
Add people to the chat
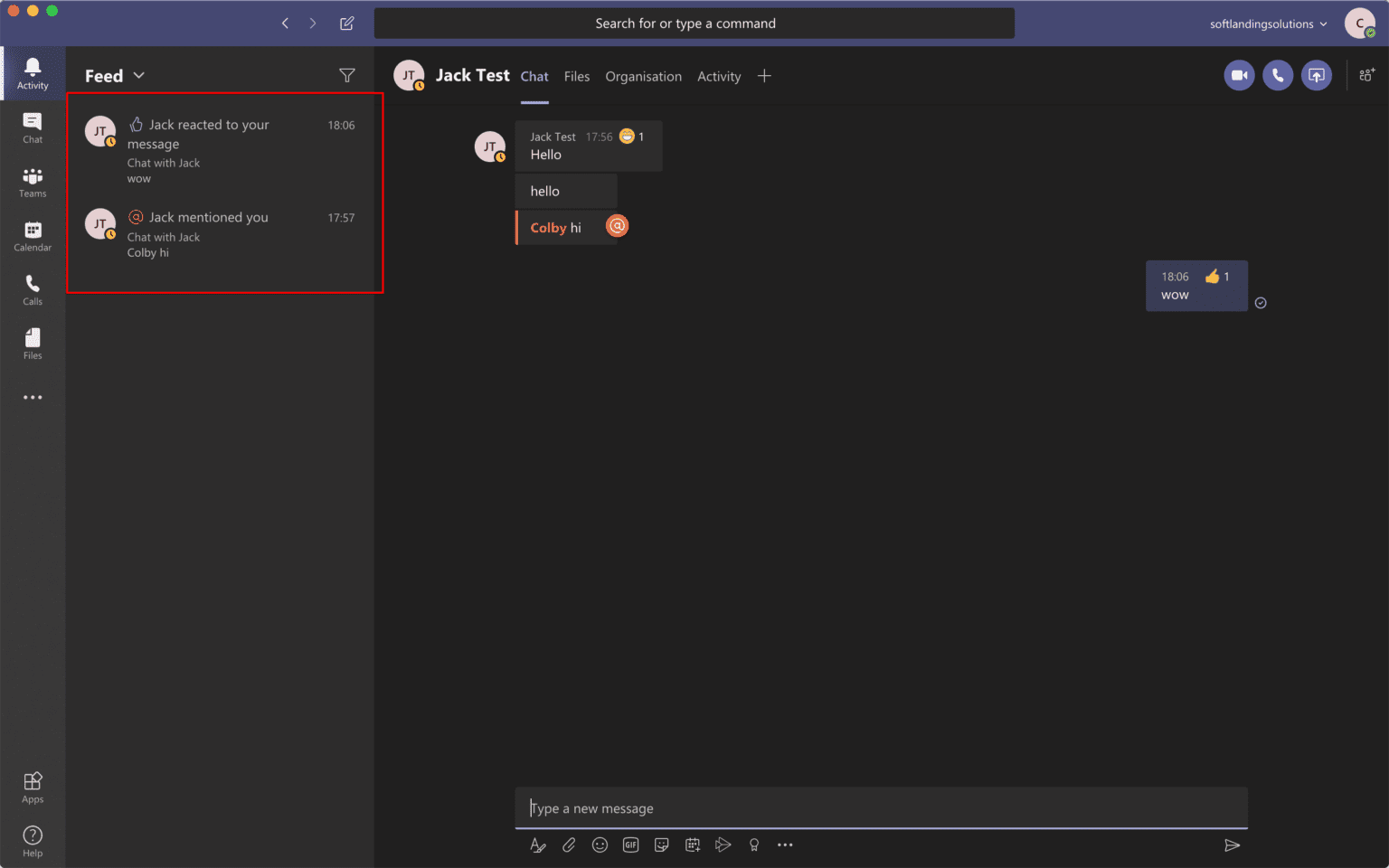coord(1366,76)
